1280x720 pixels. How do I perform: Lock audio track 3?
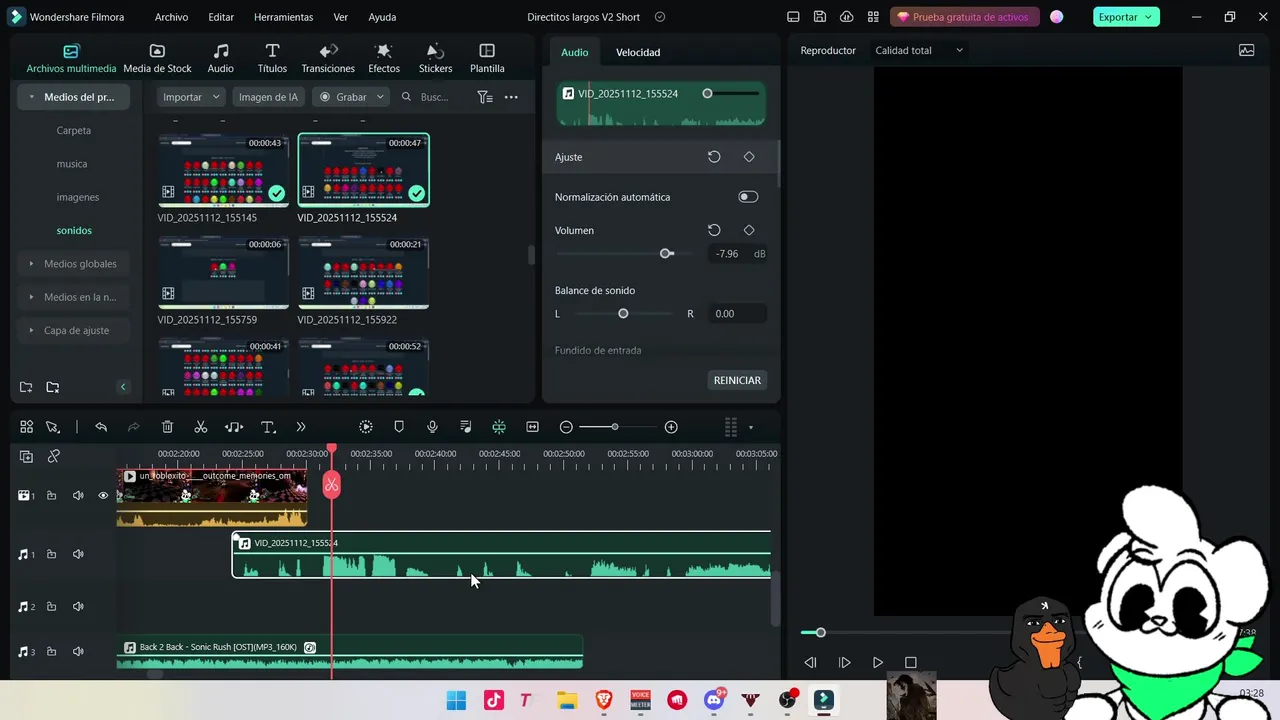(x=51, y=651)
